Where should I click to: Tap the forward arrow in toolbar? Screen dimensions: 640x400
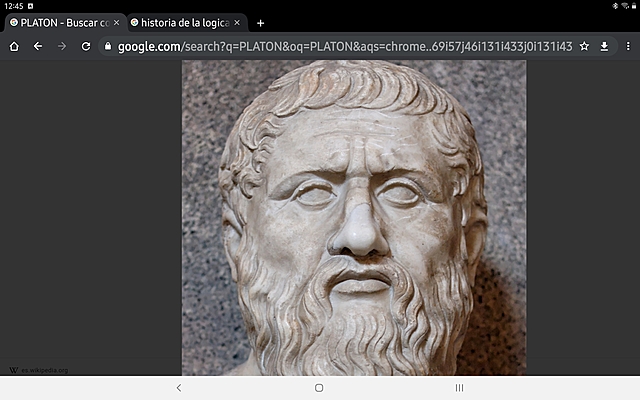tap(62, 47)
